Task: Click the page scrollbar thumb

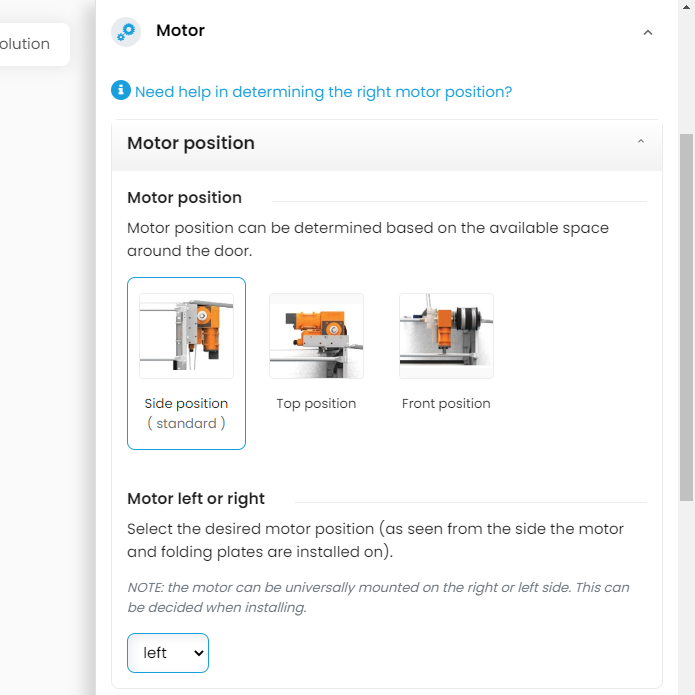Action: [x=686, y=315]
